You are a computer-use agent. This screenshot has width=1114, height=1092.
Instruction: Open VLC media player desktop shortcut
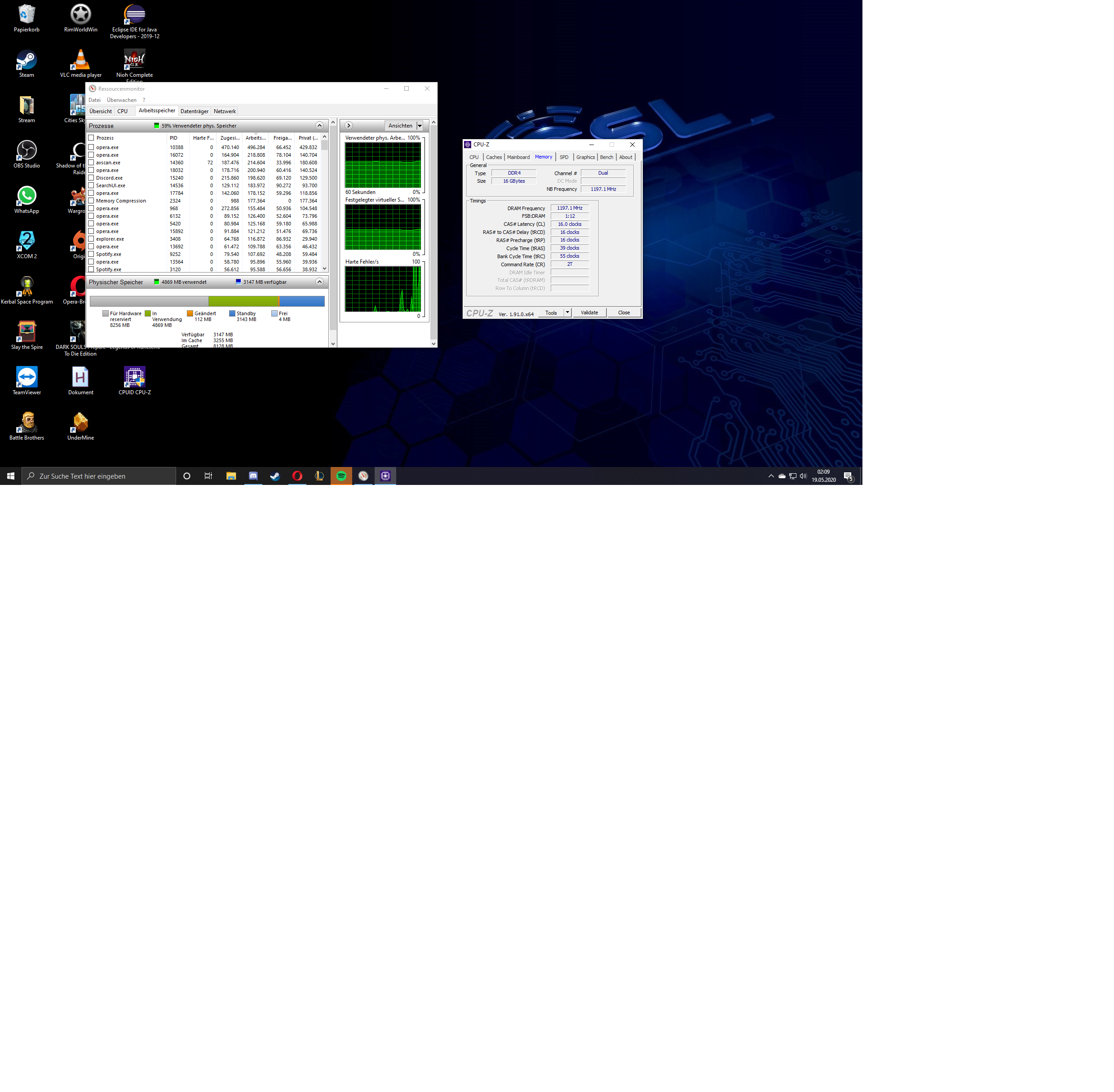(x=80, y=60)
